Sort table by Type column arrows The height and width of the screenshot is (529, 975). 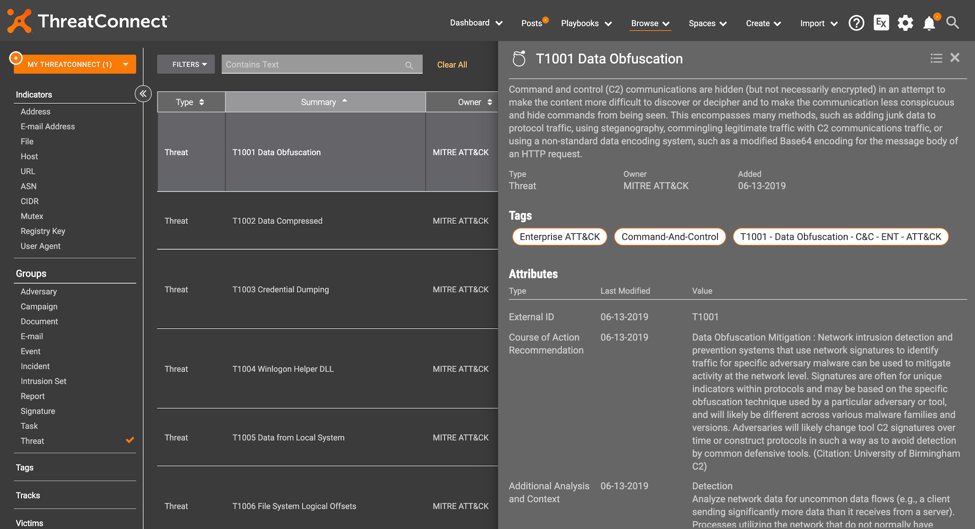tap(201, 102)
